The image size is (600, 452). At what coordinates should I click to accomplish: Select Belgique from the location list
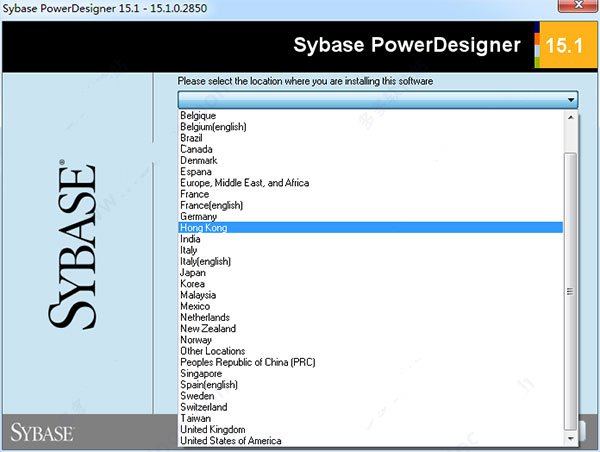370,116
